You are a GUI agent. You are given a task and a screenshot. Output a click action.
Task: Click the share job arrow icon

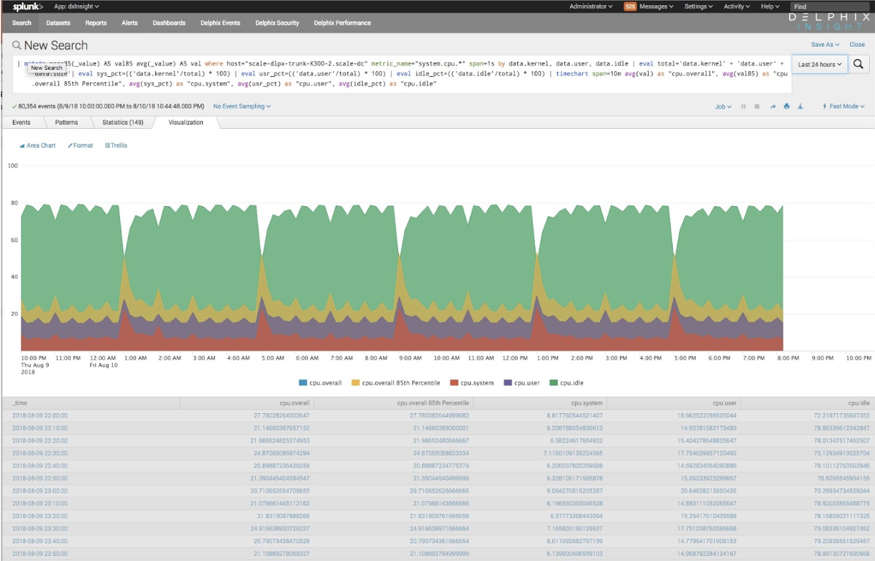[772, 107]
